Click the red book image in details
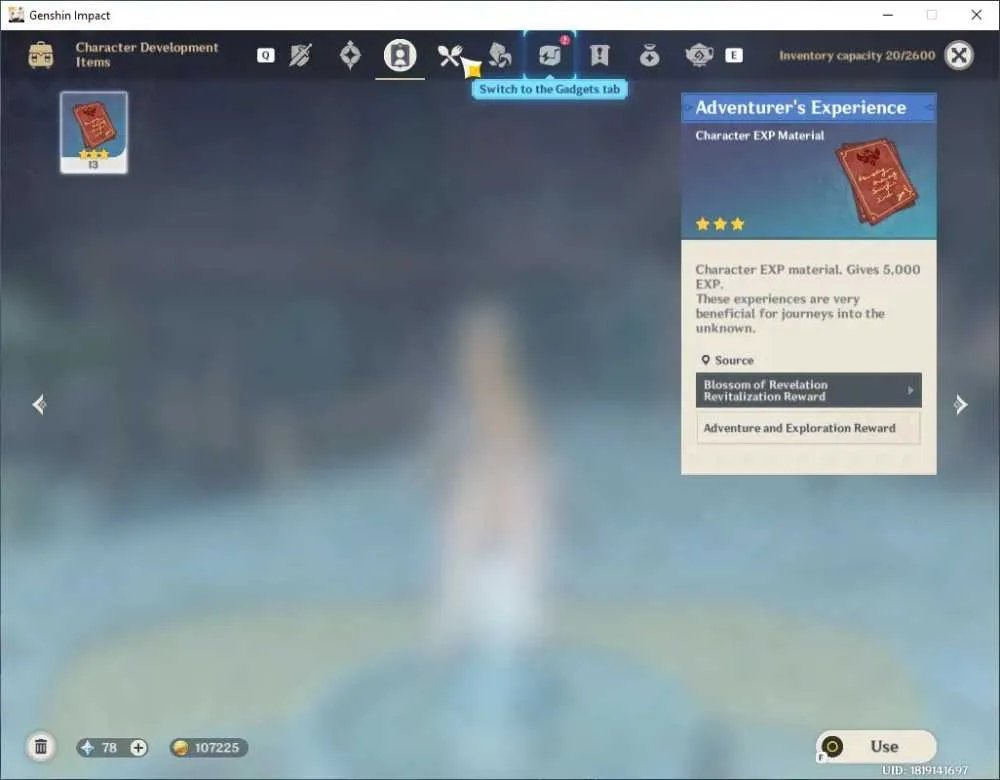This screenshot has height=780, width=1000. tap(877, 181)
